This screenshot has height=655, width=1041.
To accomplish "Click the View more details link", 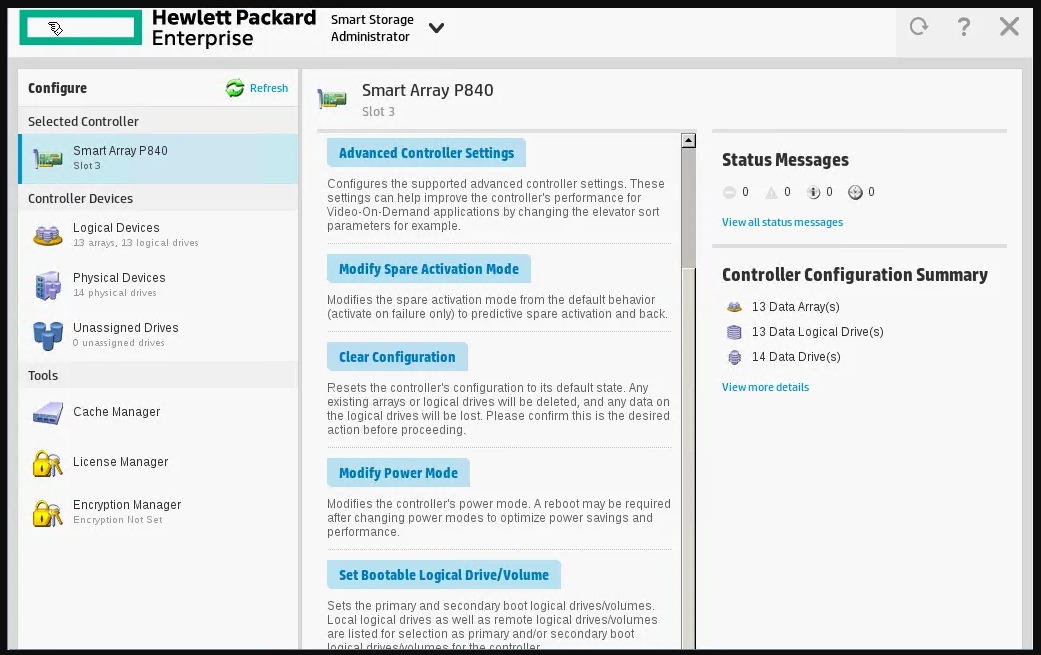I will click(x=765, y=388).
